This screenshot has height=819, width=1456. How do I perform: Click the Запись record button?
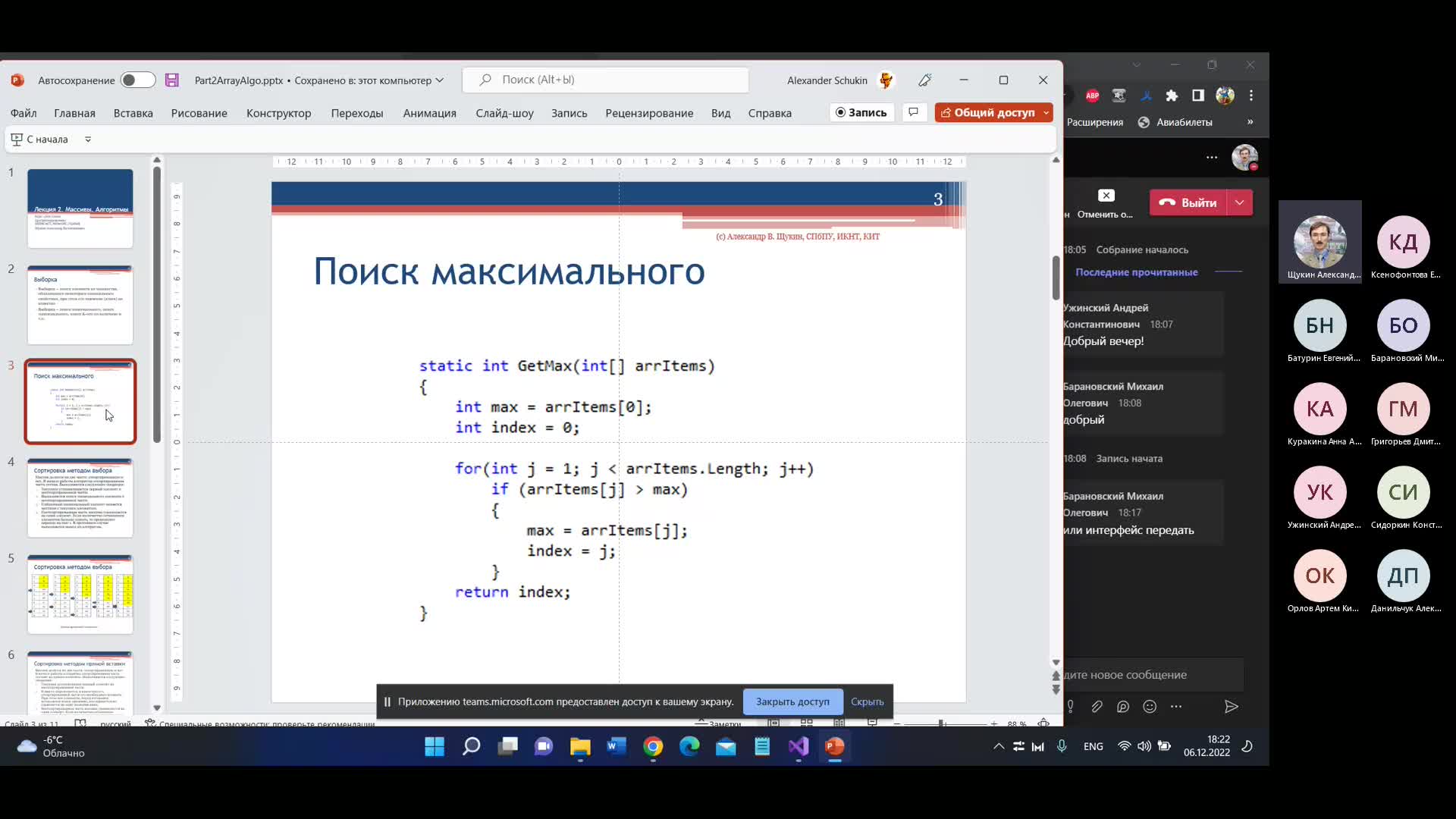coord(861,112)
